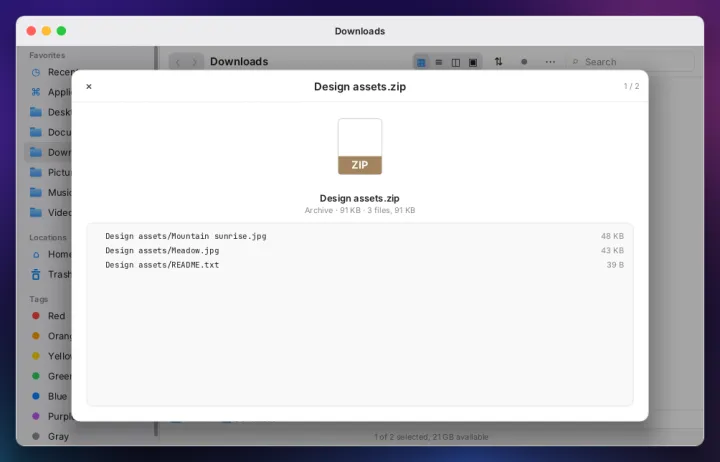Click the Search field

click(630, 62)
